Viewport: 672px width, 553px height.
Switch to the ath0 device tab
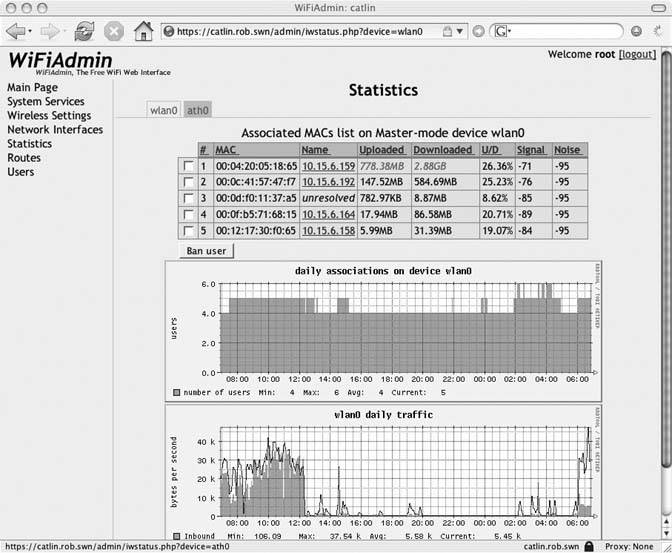click(197, 110)
